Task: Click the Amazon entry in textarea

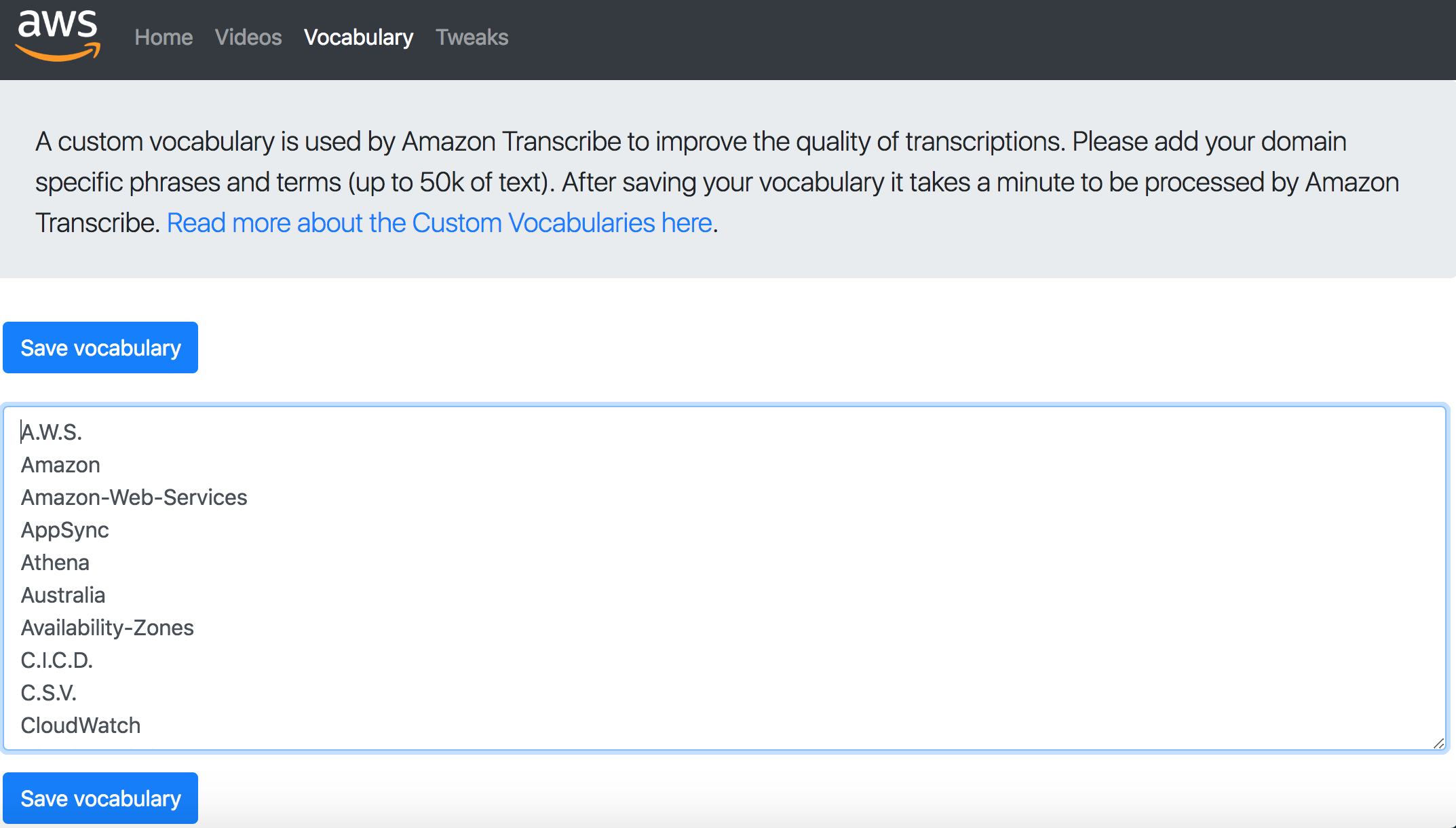Action: pos(61,465)
